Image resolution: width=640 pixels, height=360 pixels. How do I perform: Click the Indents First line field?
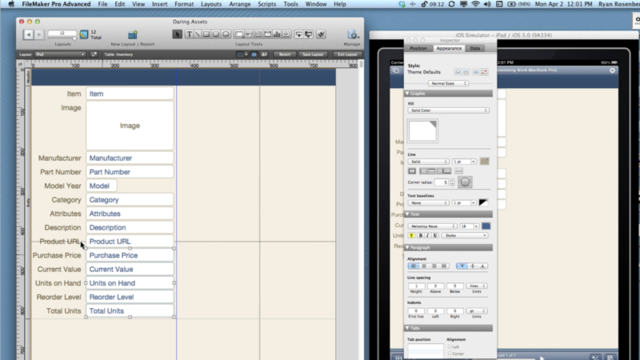coord(416,311)
